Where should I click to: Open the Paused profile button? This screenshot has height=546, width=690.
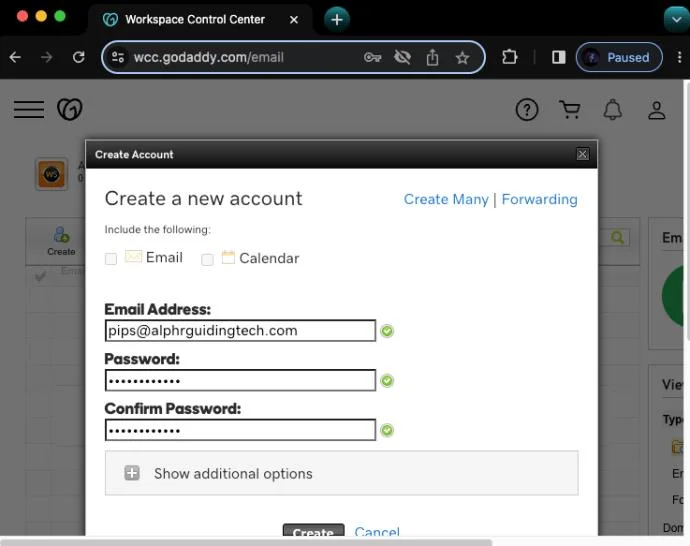[619, 57]
